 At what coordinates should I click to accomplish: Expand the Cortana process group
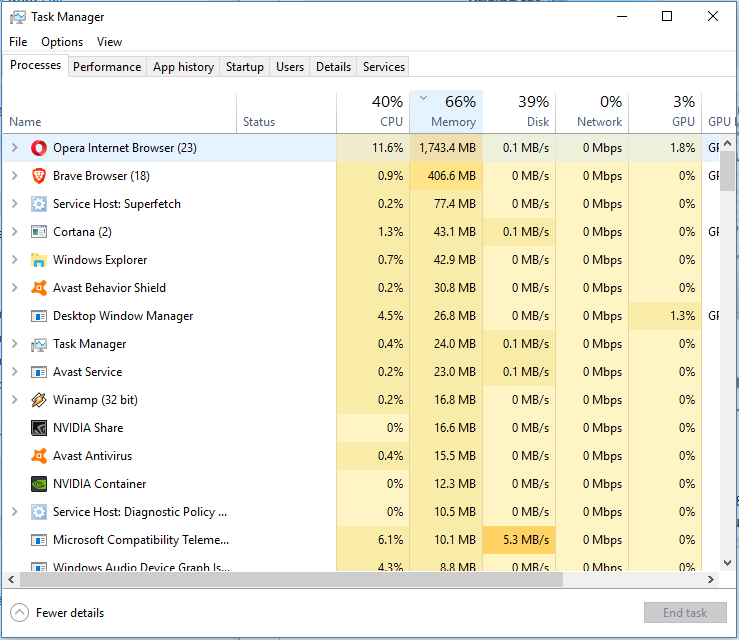15,232
